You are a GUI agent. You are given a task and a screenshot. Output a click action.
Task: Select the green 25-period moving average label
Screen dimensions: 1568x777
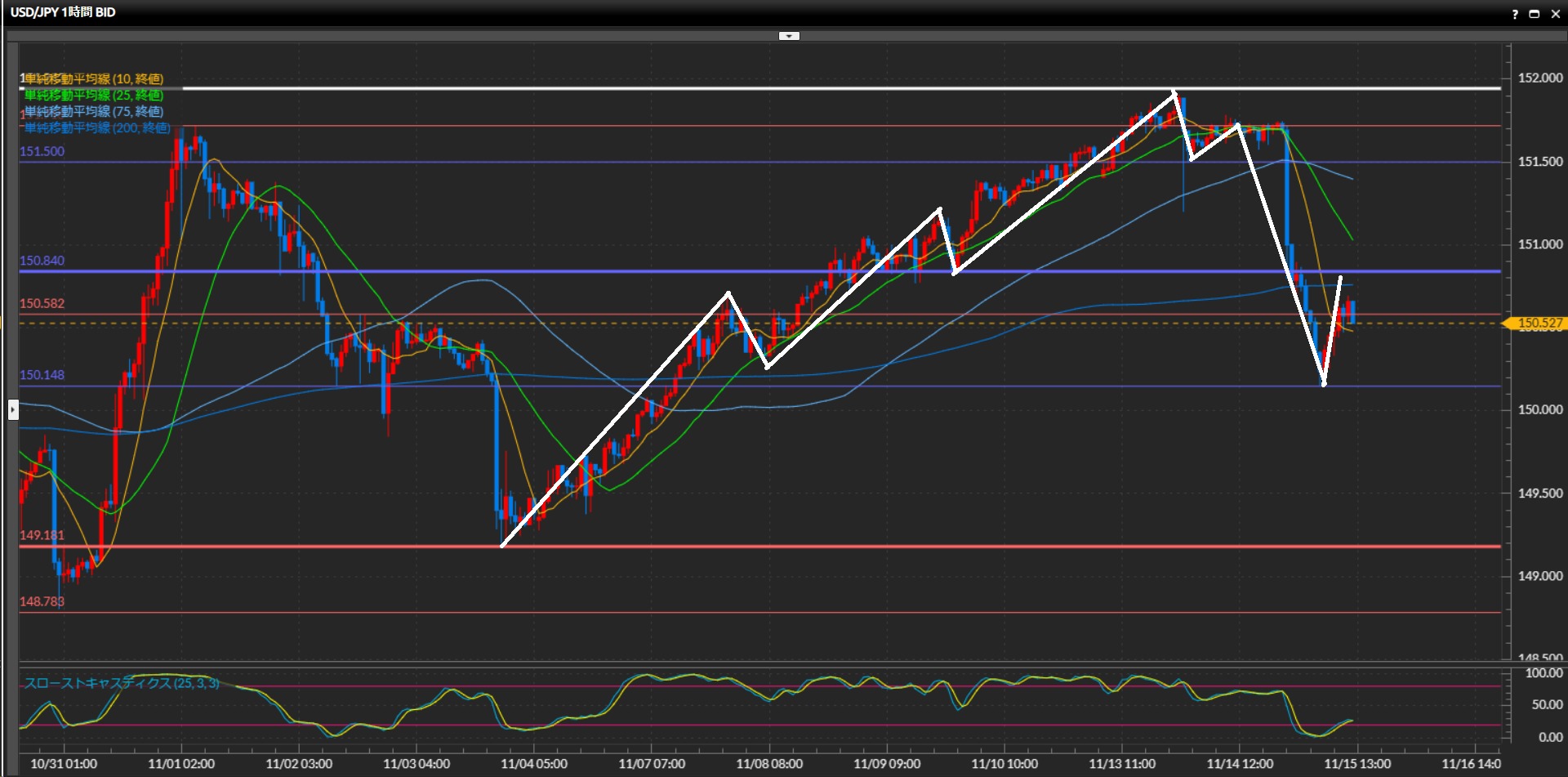(x=94, y=95)
